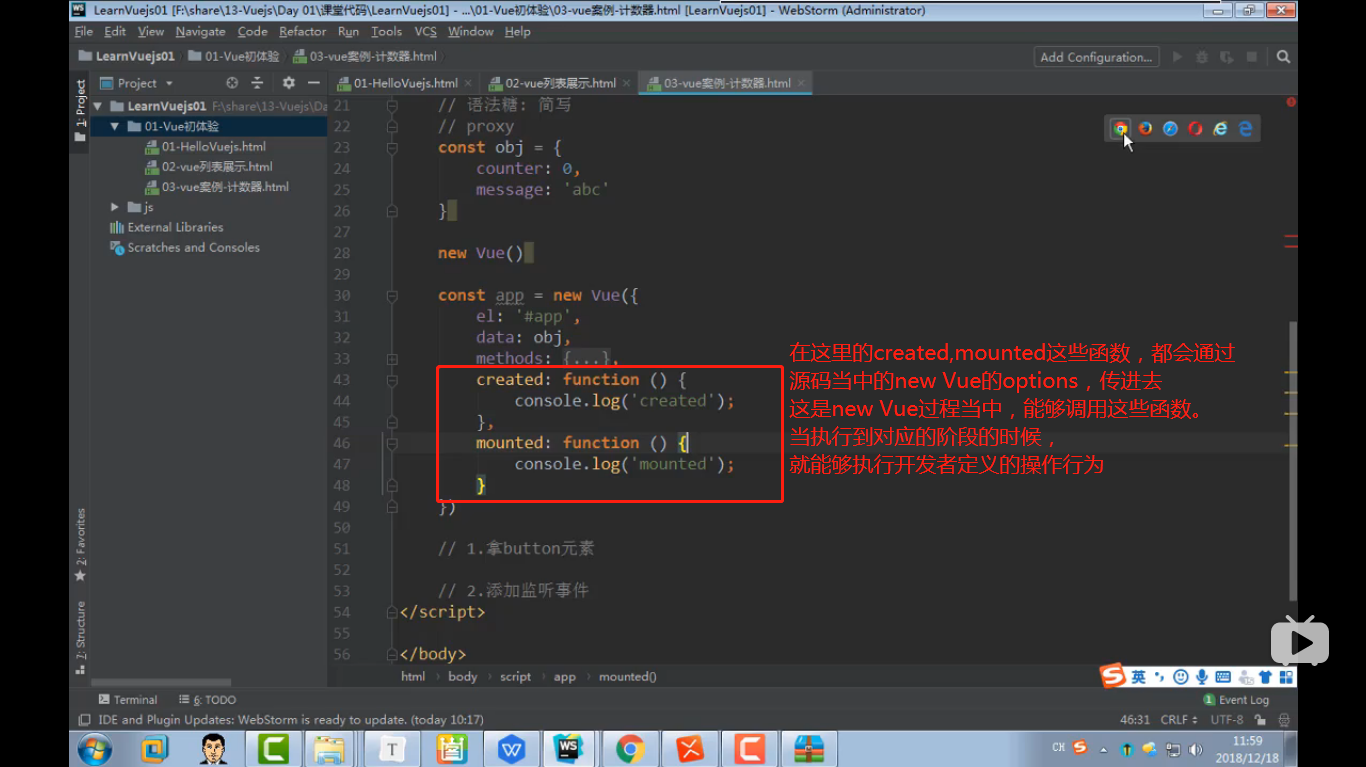Toggle the 1: Project side tool window
The width and height of the screenshot is (1366, 767).
coord(80,111)
